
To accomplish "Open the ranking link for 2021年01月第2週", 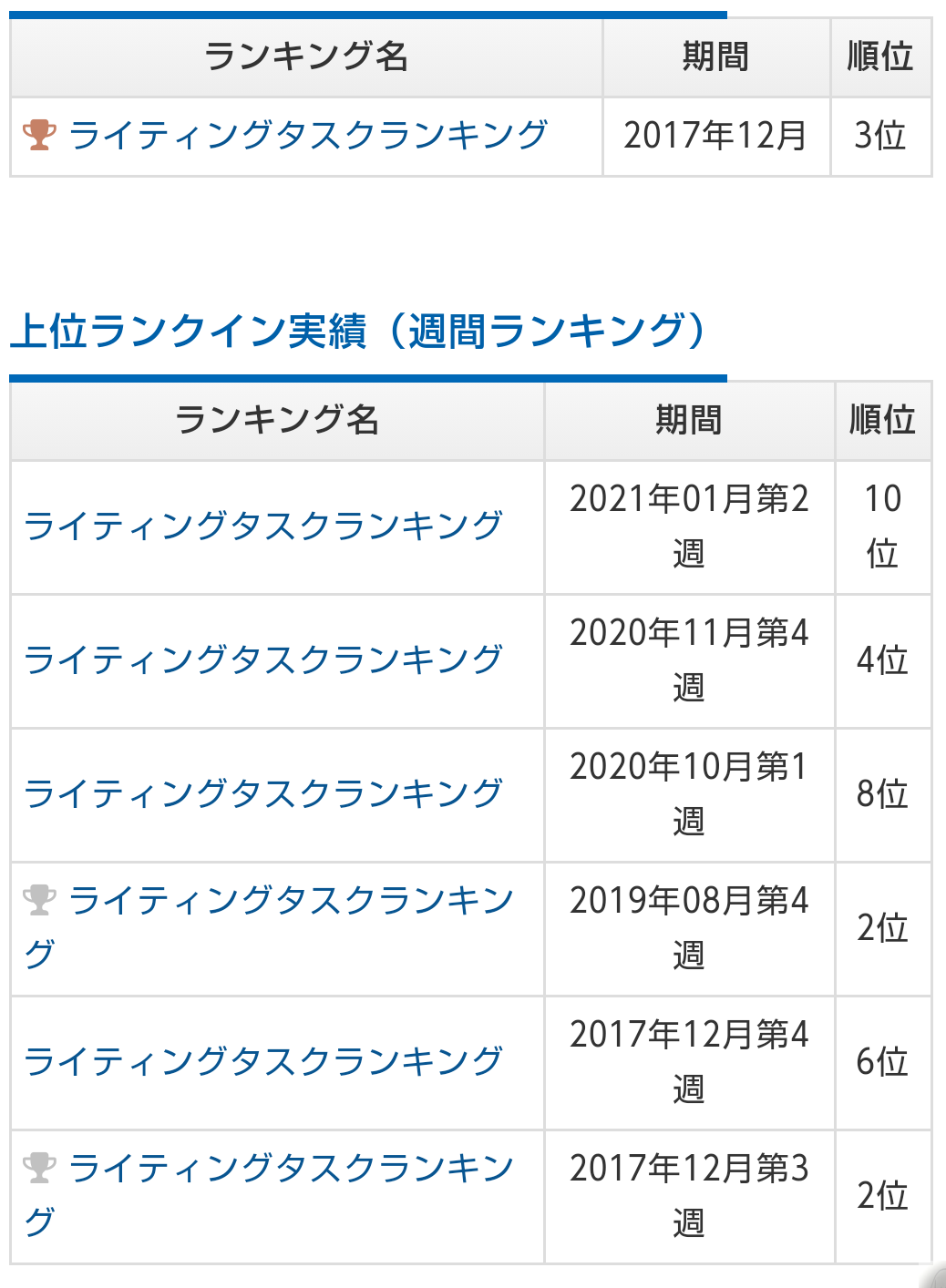I will click(x=263, y=526).
